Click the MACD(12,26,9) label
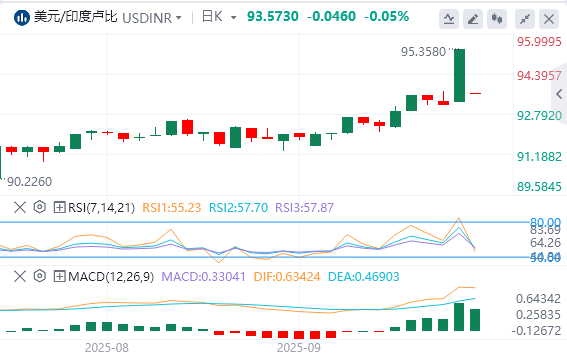 [111, 277]
